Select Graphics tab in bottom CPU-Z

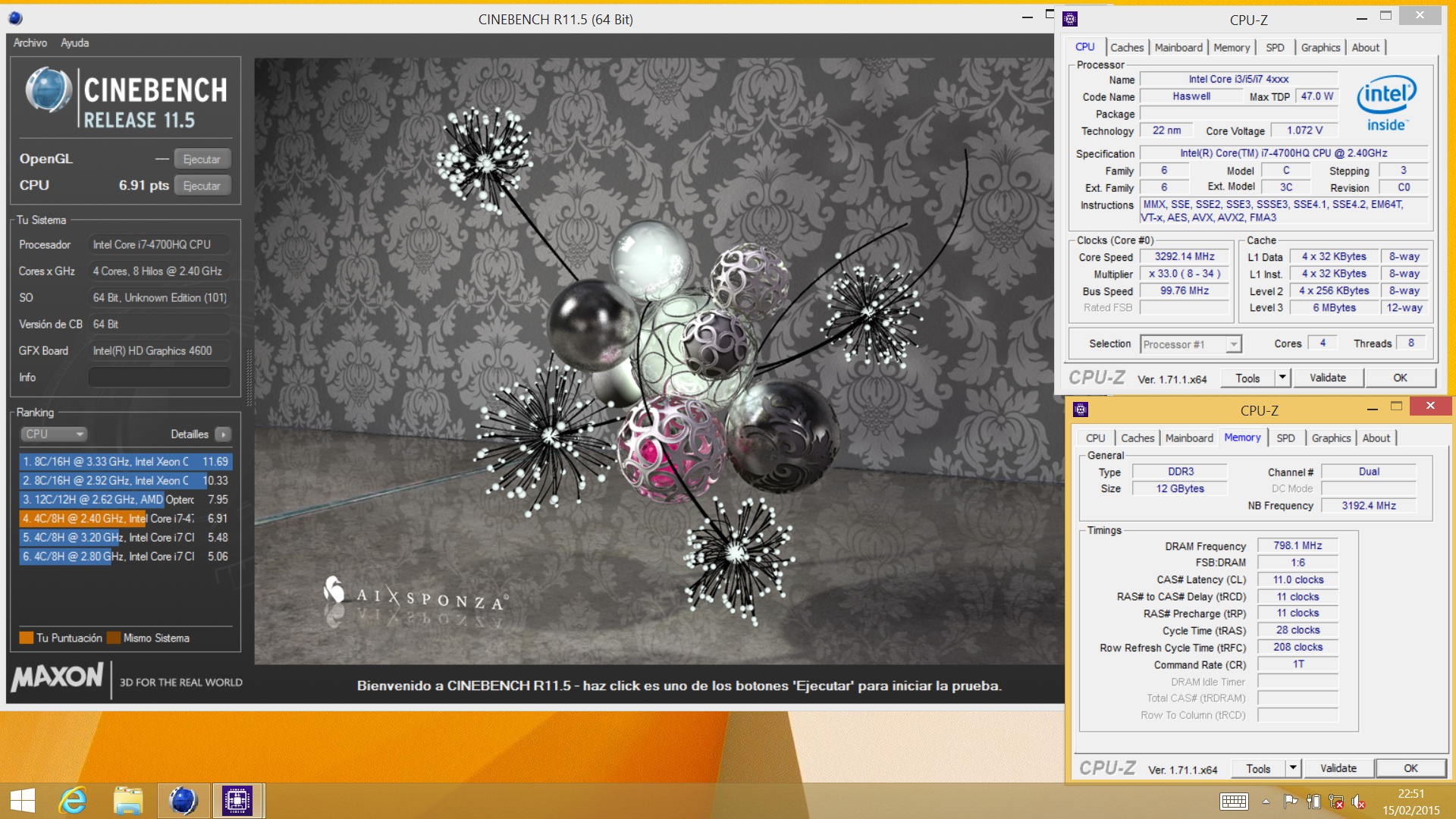pos(1331,438)
